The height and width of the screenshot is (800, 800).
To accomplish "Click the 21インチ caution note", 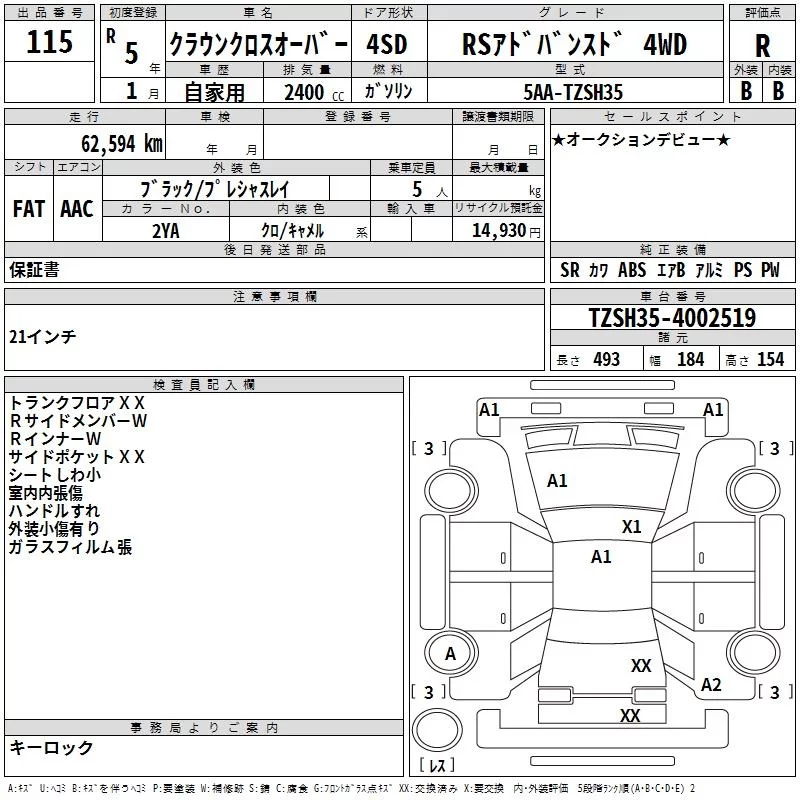I will coord(43,337).
